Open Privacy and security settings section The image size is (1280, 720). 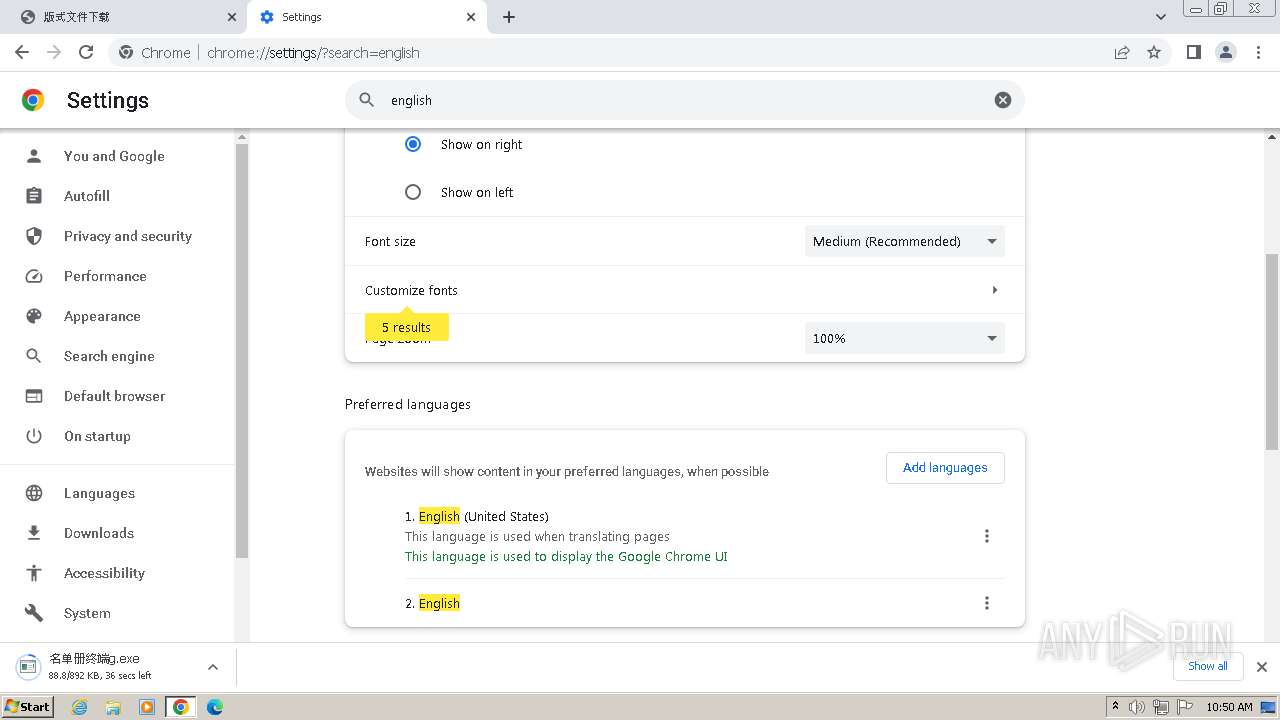click(x=127, y=236)
